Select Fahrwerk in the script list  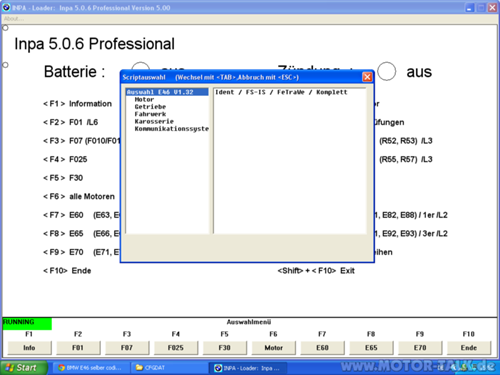tap(150, 114)
